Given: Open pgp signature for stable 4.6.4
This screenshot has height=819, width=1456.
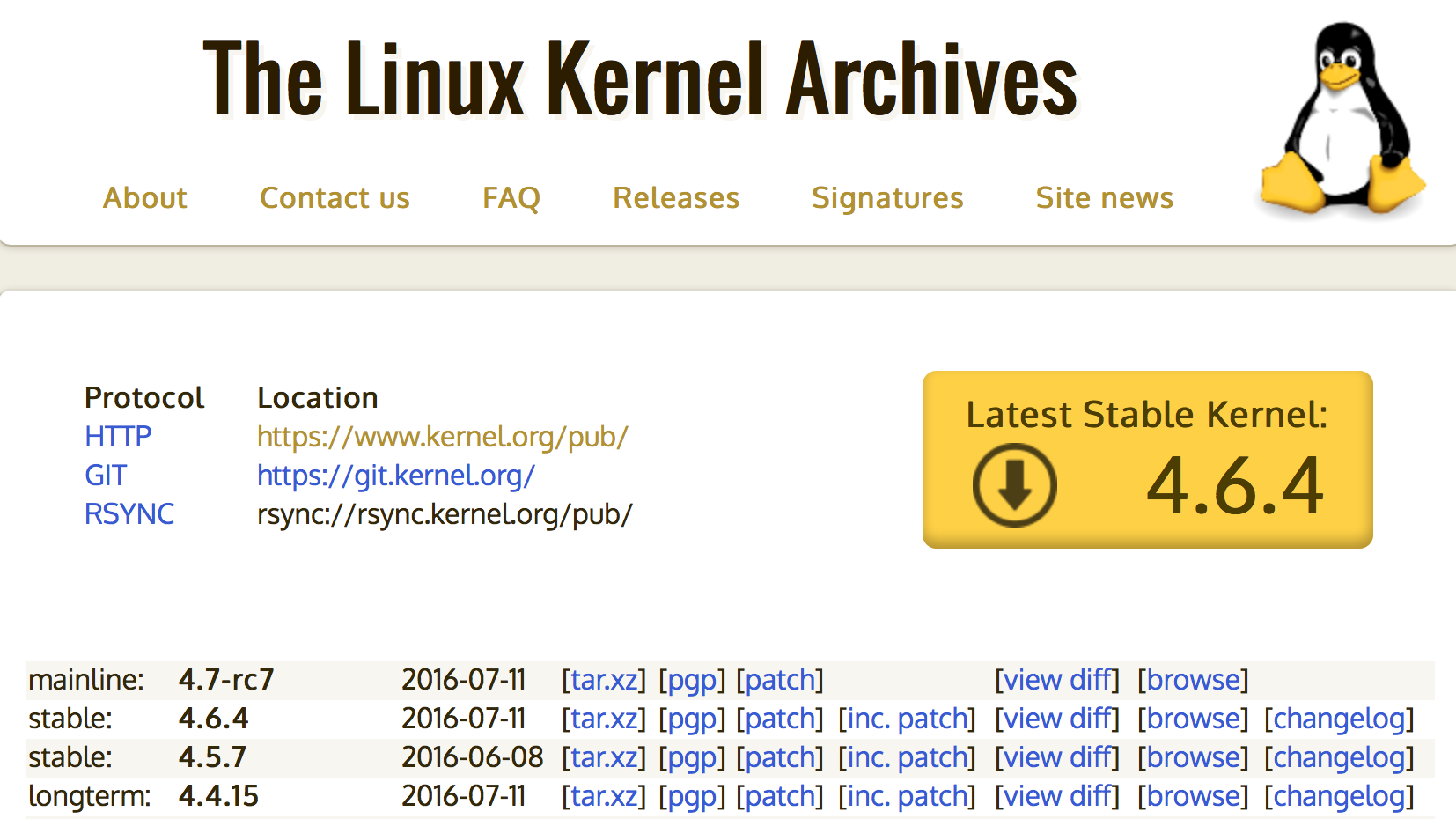Looking at the screenshot, I should coord(692,719).
